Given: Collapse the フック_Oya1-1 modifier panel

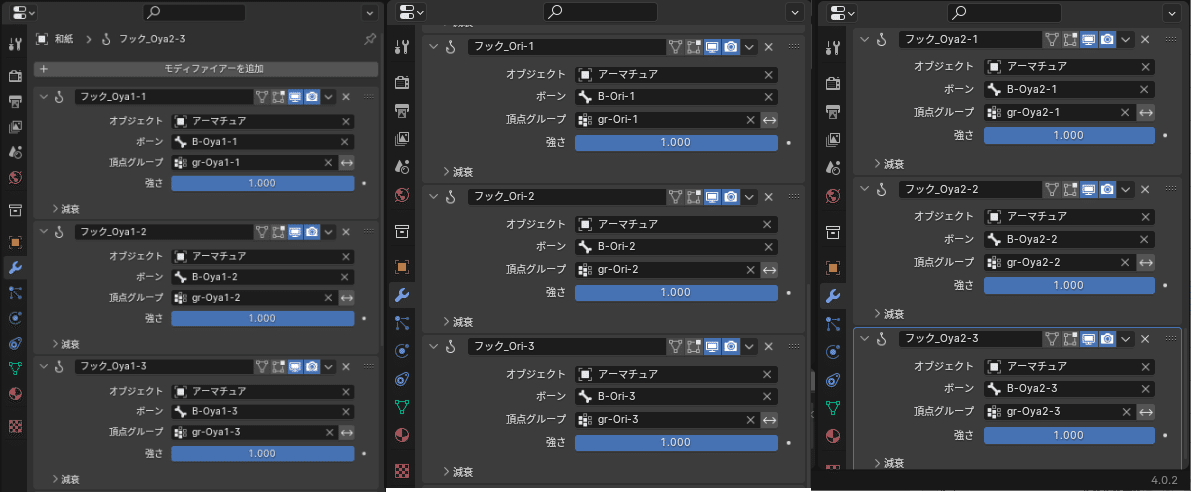Looking at the screenshot, I should (43, 97).
